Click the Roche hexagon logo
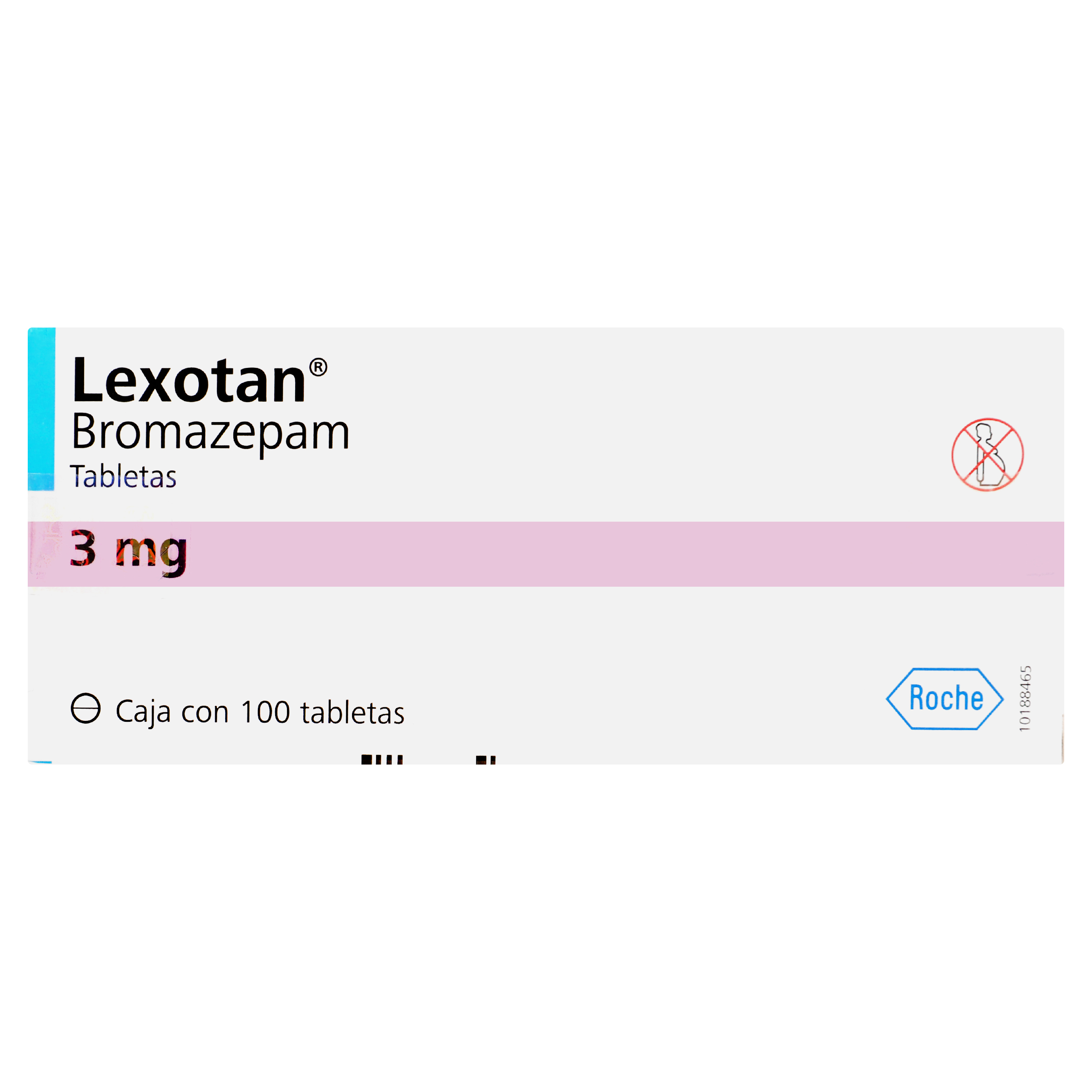The width and height of the screenshot is (1092, 1092). [x=945, y=699]
